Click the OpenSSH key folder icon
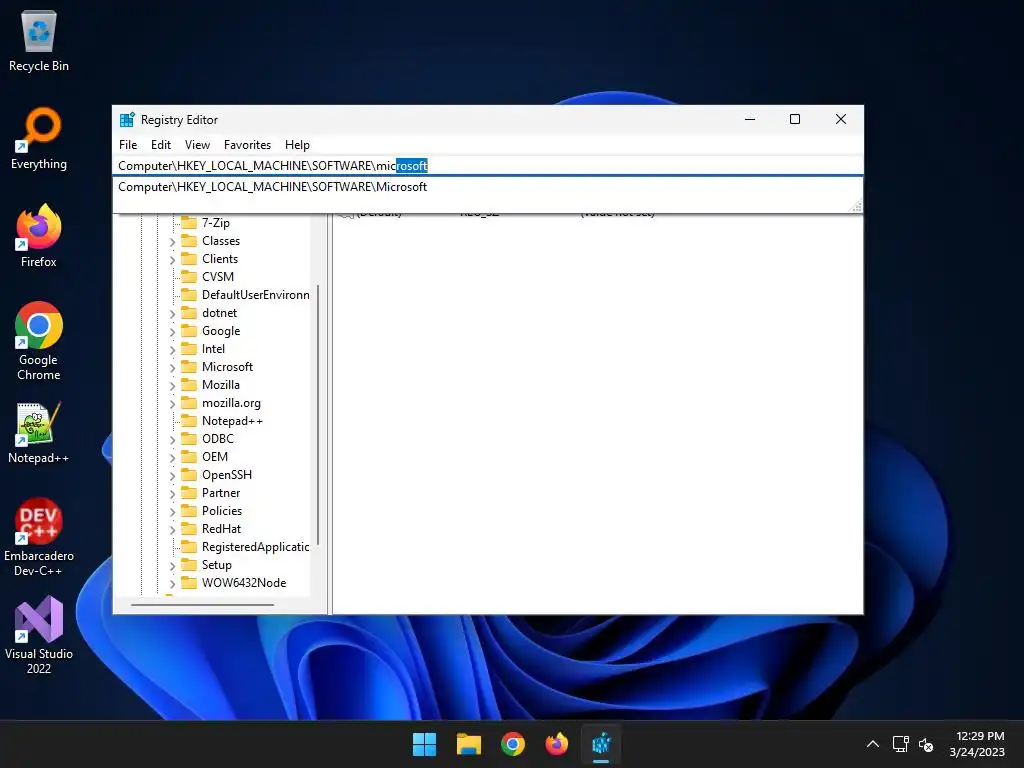 click(x=189, y=475)
